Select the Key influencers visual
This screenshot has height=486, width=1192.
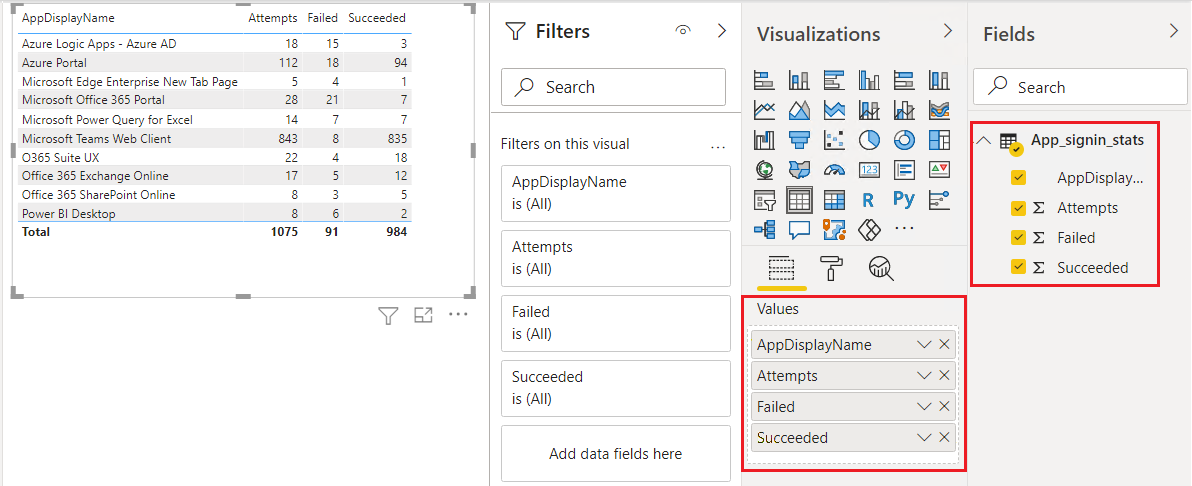click(x=940, y=199)
